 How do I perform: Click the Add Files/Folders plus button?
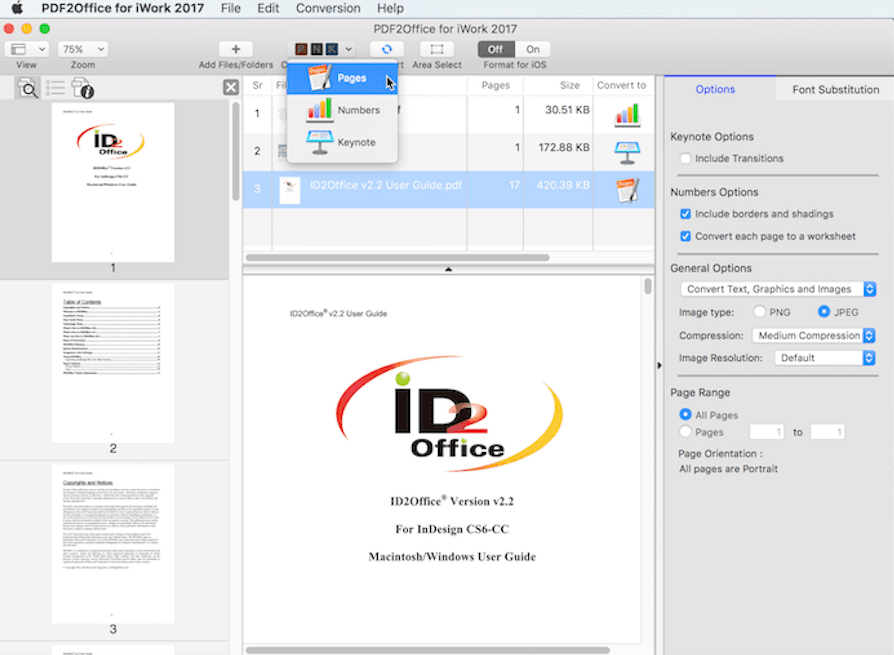(x=235, y=49)
